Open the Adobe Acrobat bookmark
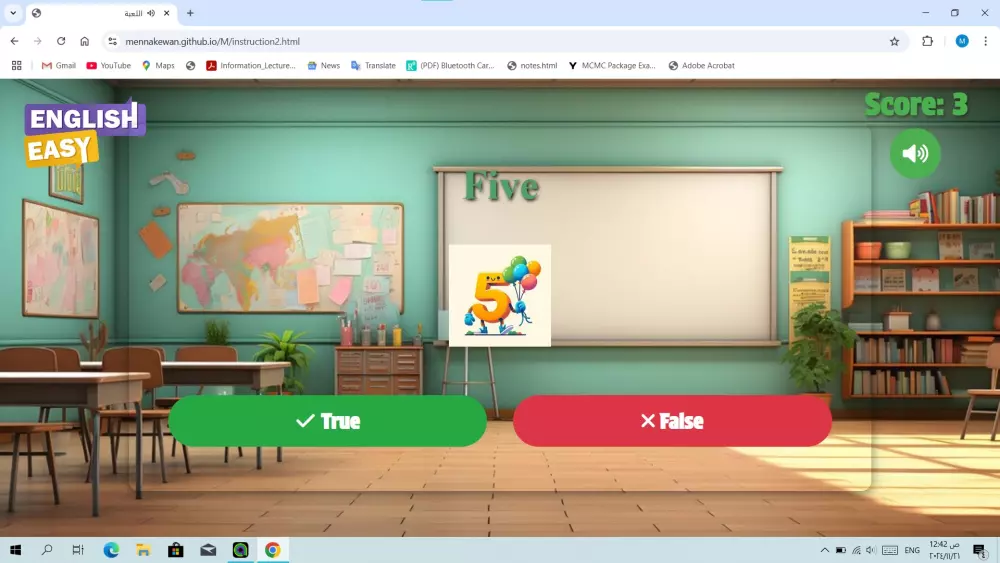 point(702,66)
